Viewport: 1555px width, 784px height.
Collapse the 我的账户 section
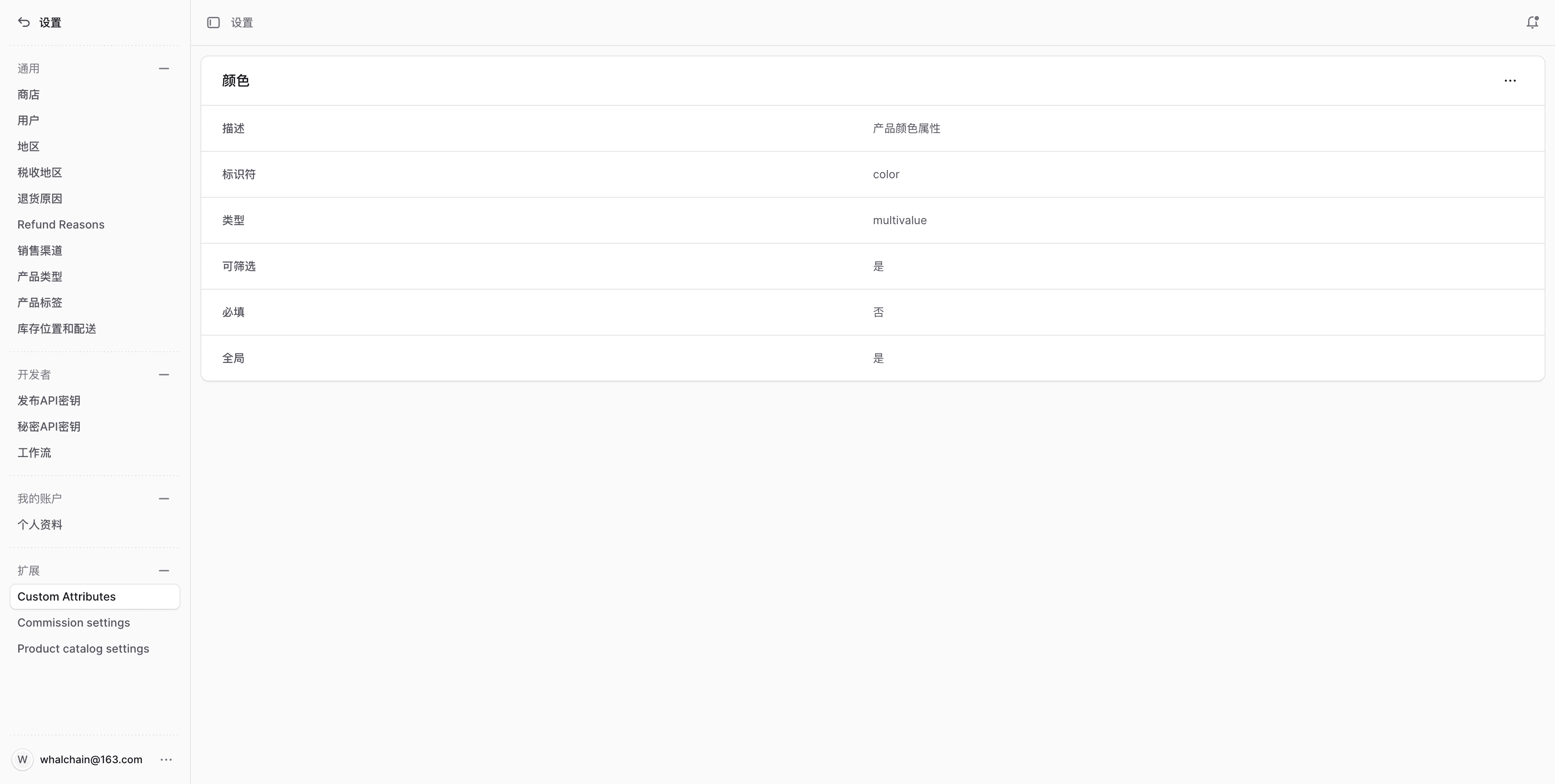[164, 499]
